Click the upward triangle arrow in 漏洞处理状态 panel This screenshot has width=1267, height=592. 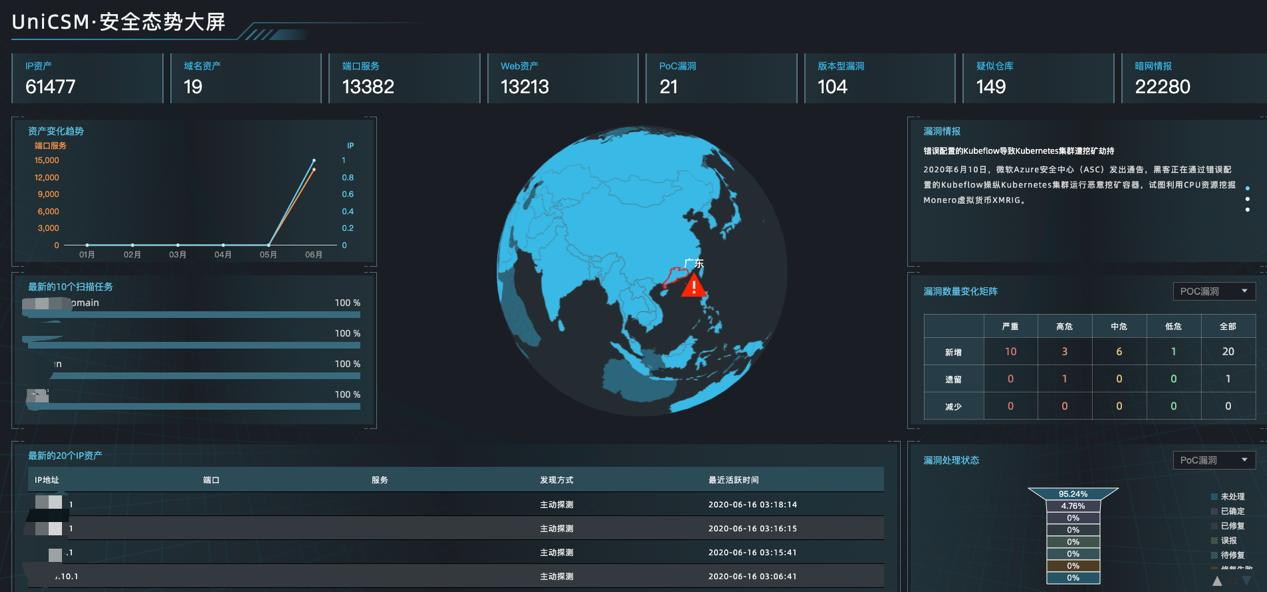(x=1218, y=581)
